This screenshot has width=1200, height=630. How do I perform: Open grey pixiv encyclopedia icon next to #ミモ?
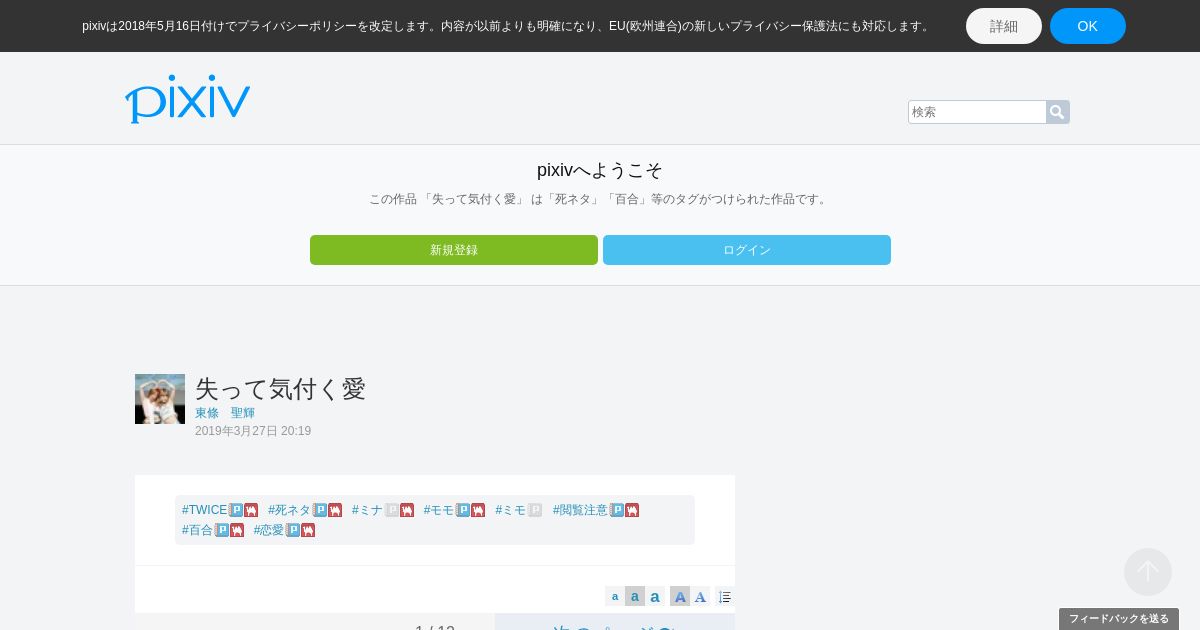pos(535,510)
